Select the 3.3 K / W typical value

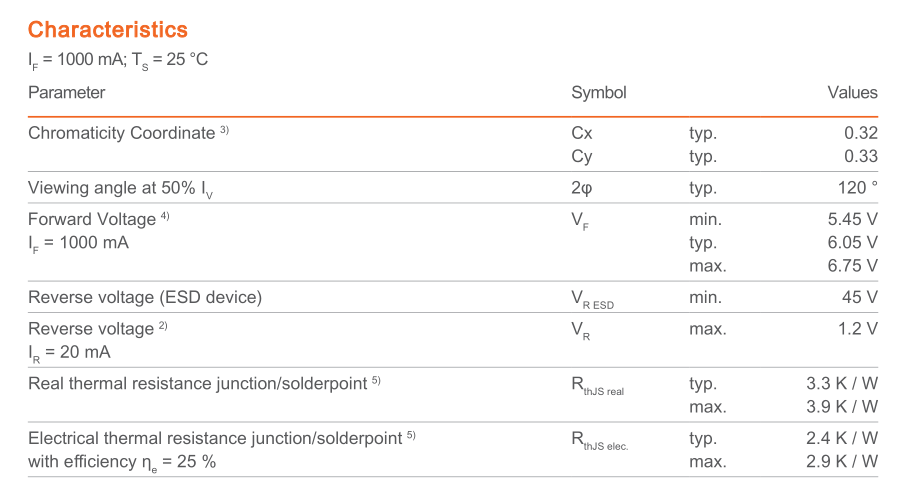point(841,383)
